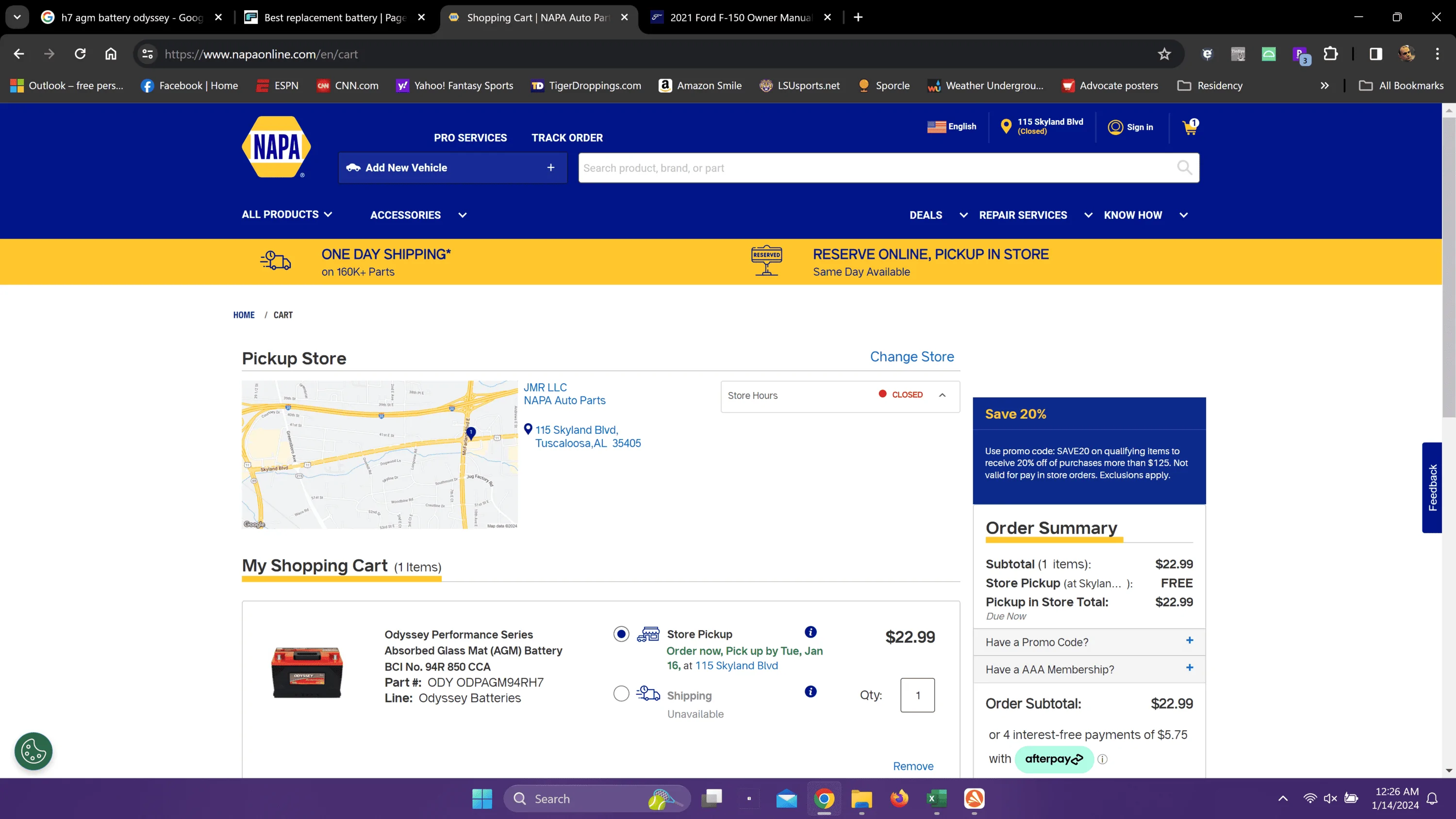Click Store Pickup info icon
This screenshot has height=819, width=1456.
pos(811,632)
